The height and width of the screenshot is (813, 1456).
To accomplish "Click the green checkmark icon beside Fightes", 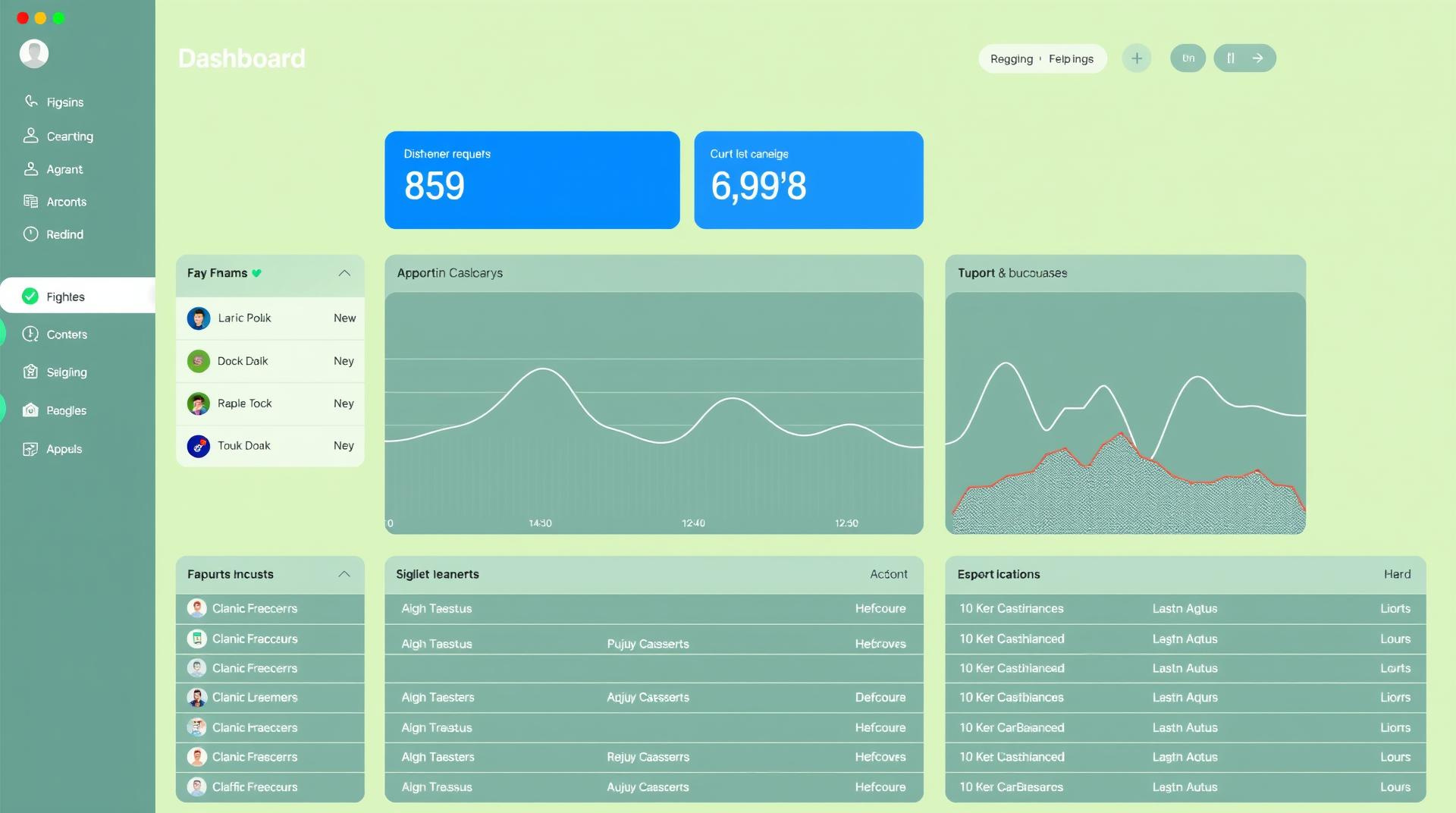I will pos(30,297).
